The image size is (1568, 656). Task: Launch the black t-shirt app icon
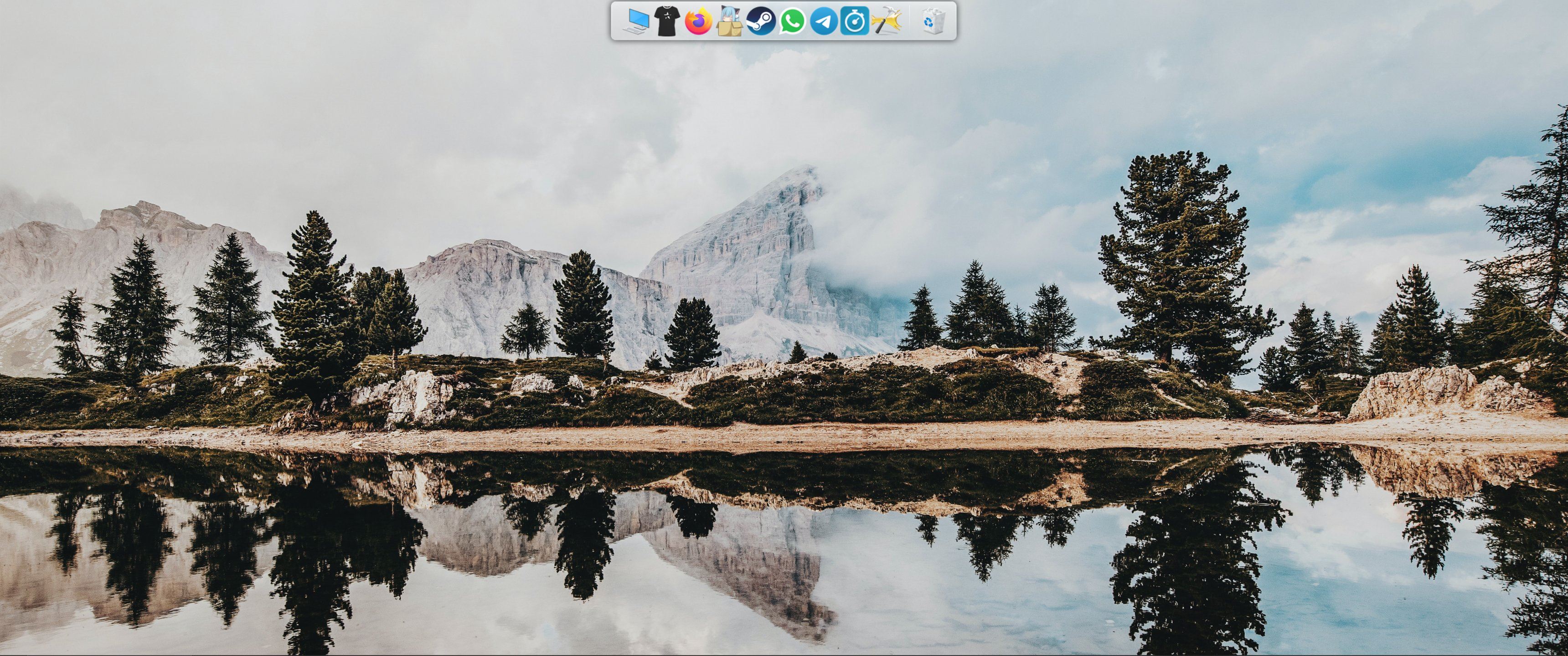(x=667, y=22)
